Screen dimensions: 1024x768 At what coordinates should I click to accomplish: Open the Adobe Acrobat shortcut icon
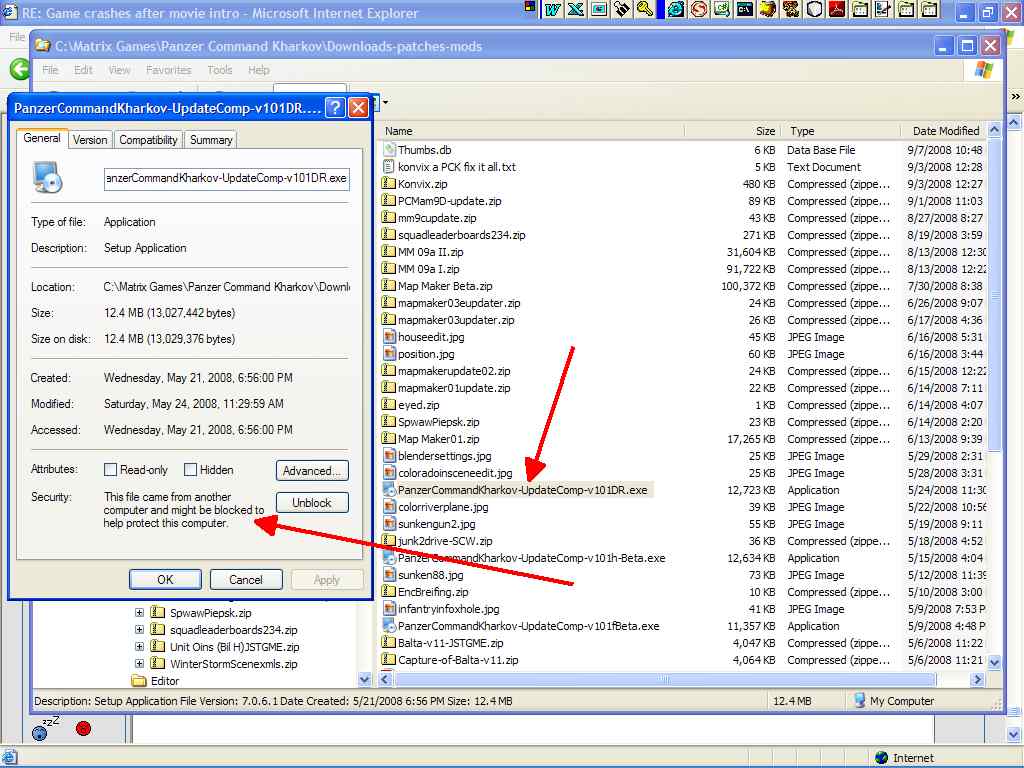[837, 9]
